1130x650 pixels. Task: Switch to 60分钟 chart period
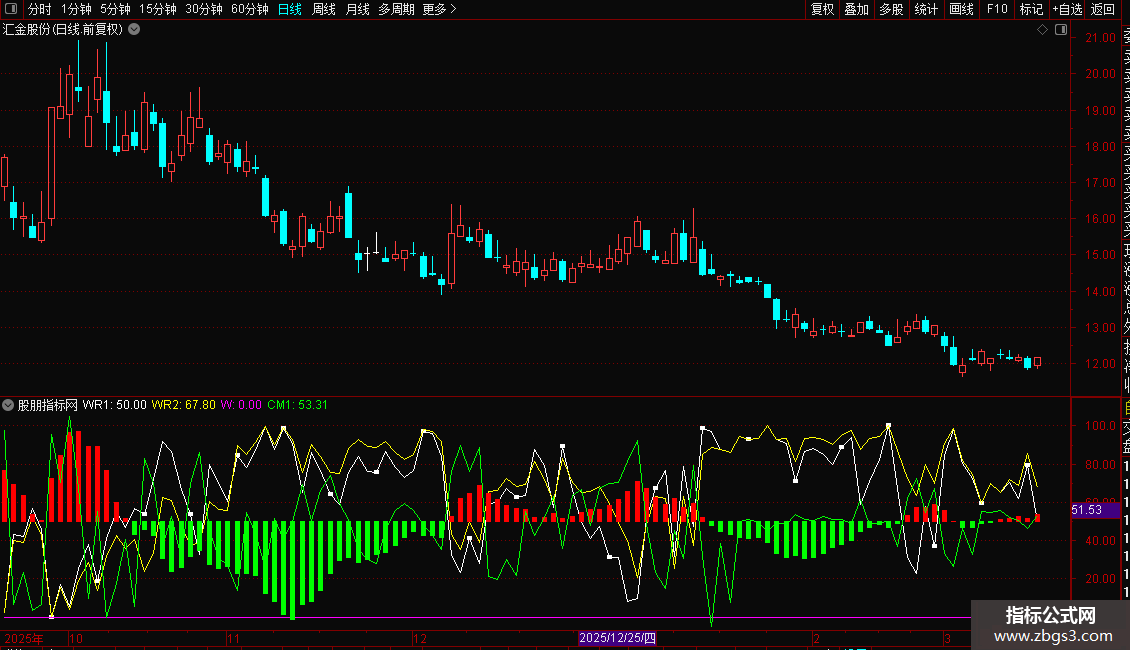click(250, 9)
